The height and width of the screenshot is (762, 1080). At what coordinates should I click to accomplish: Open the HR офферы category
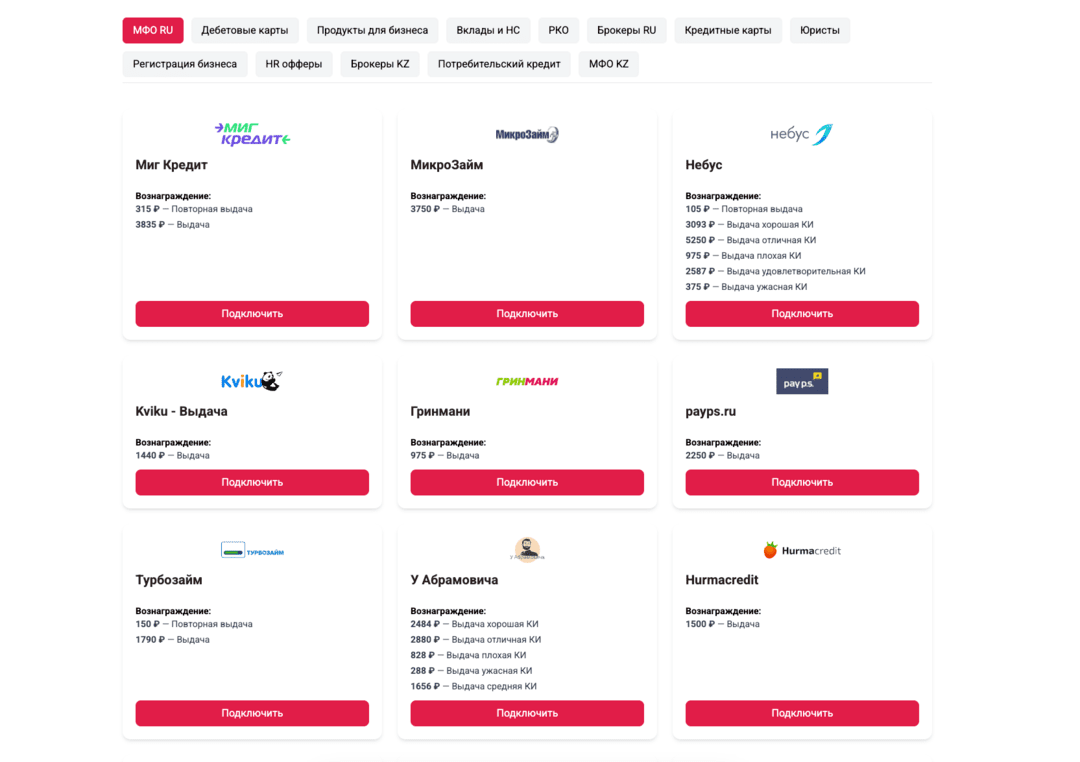[x=294, y=64]
